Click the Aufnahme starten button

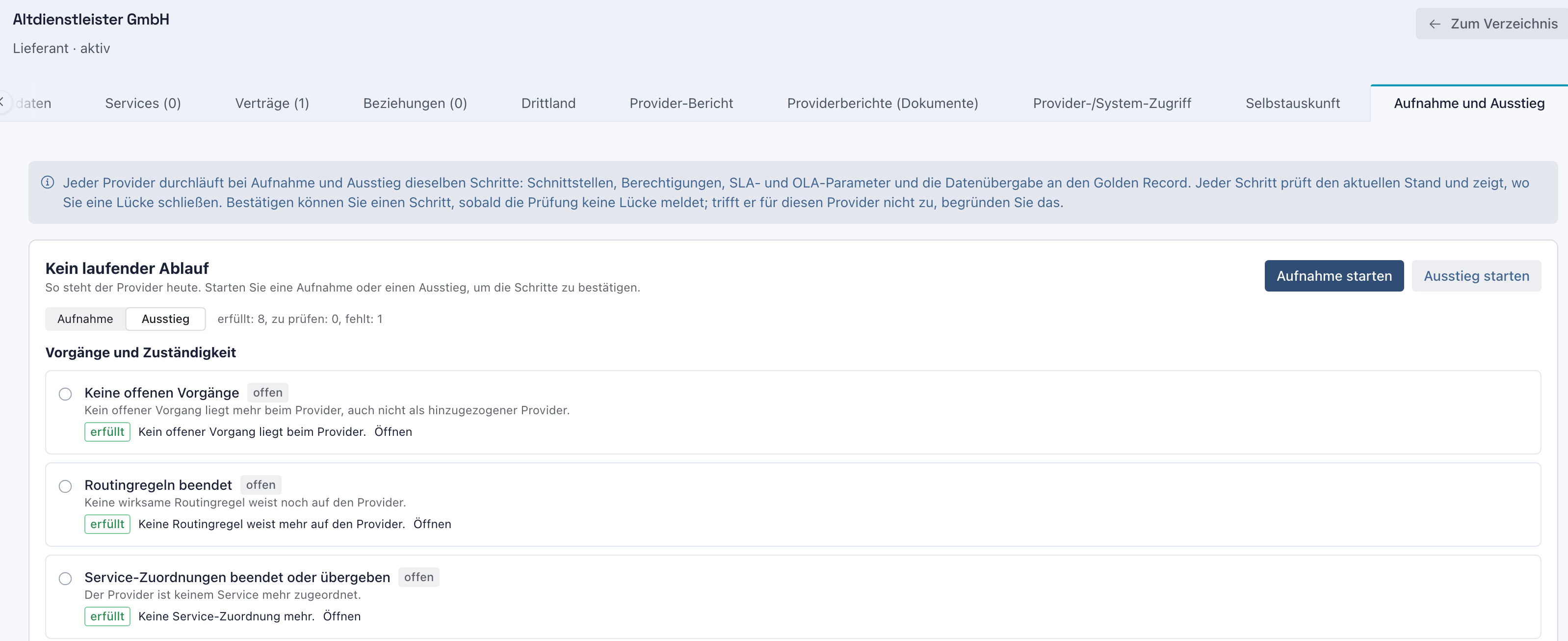1333,276
